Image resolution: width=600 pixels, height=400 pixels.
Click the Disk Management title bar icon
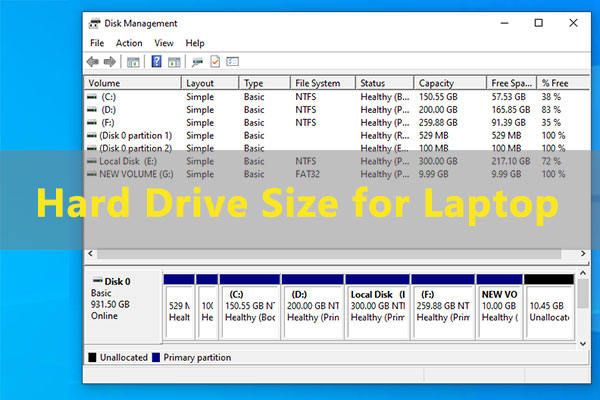(95, 23)
